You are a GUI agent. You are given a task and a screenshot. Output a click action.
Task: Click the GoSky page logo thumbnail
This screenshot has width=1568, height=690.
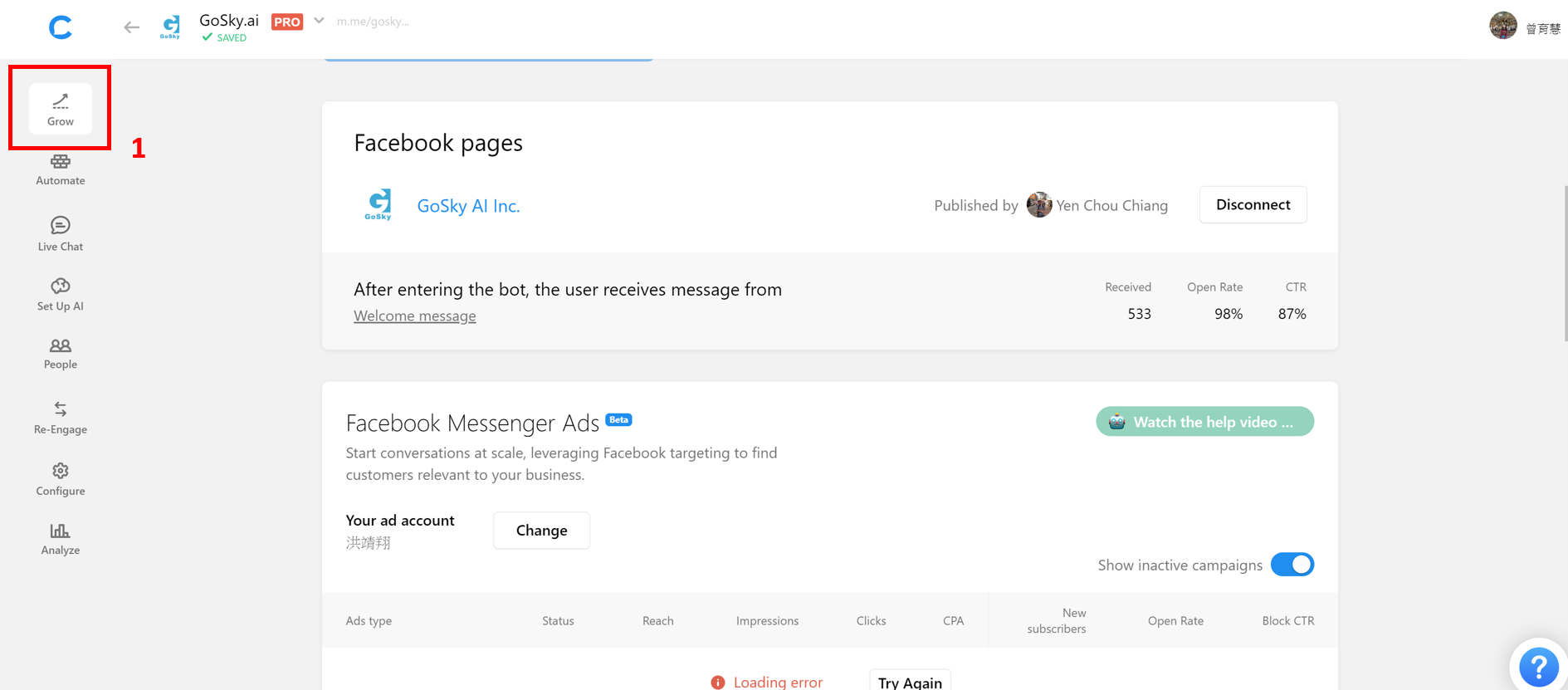(x=379, y=204)
